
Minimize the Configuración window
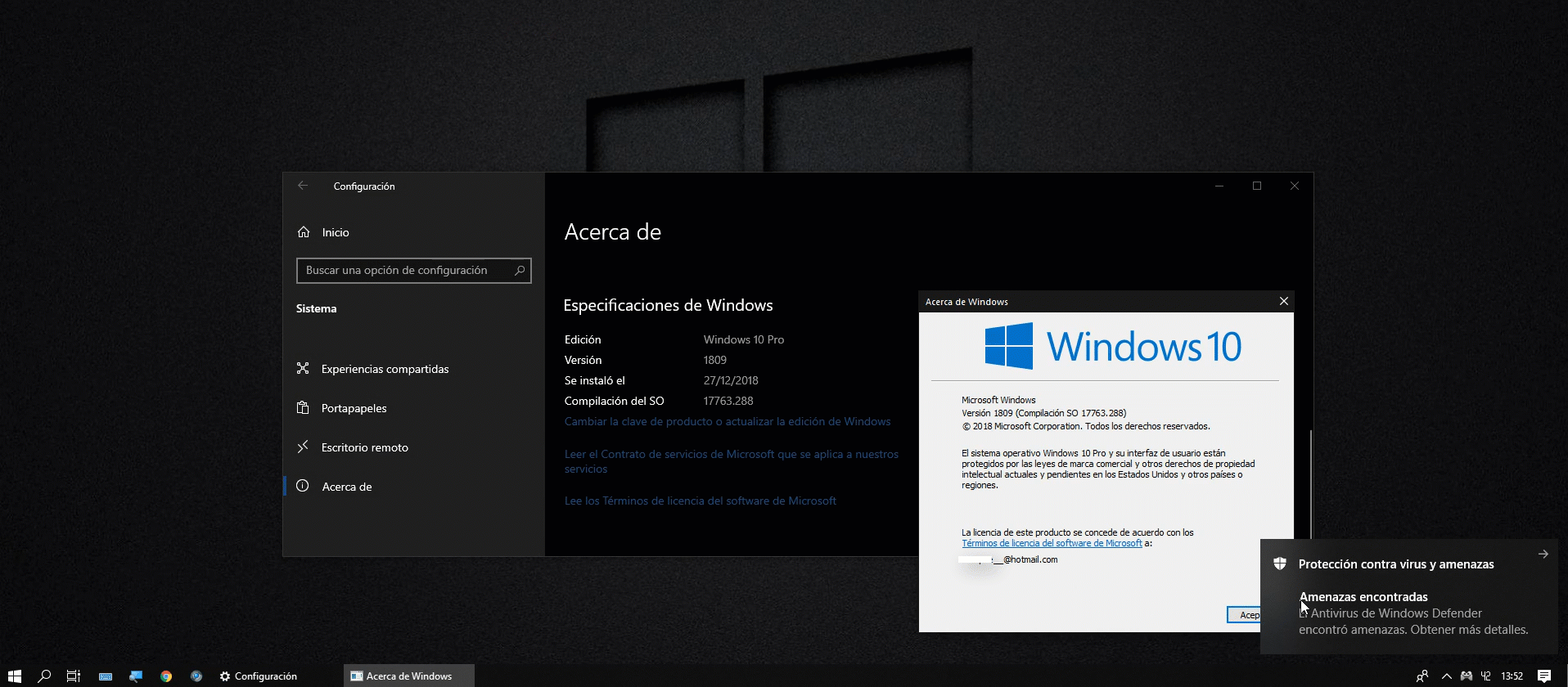[1219, 186]
